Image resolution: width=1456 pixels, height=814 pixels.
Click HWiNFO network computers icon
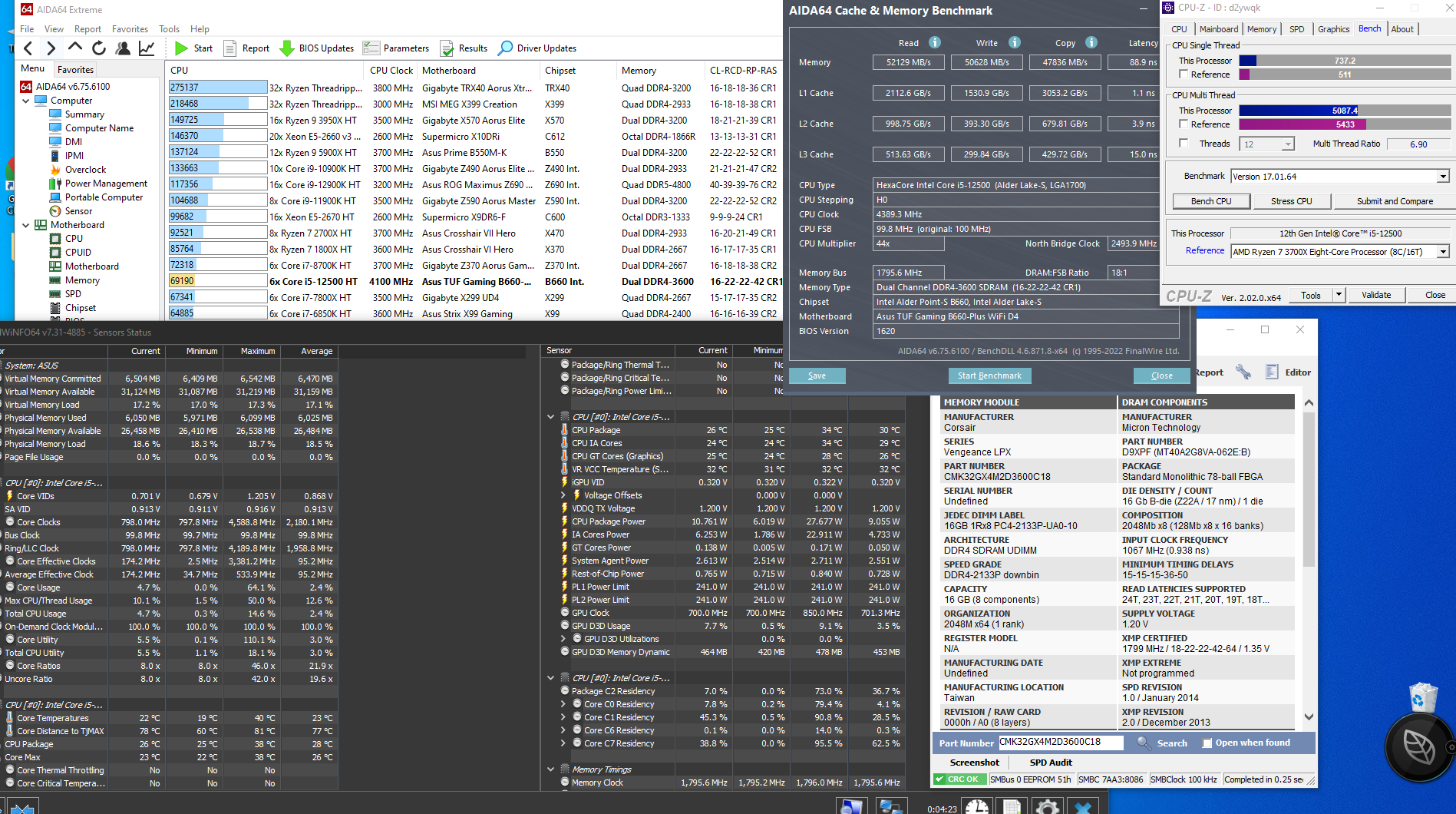pos(890,806)
